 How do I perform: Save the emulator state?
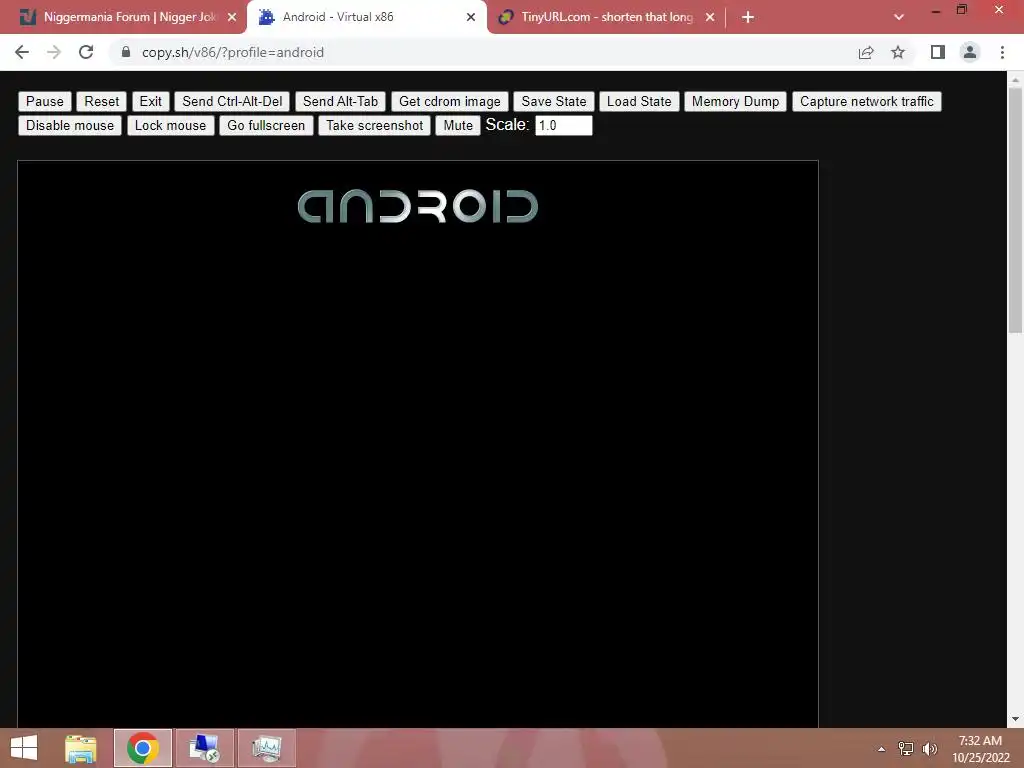tap(554, 101)
